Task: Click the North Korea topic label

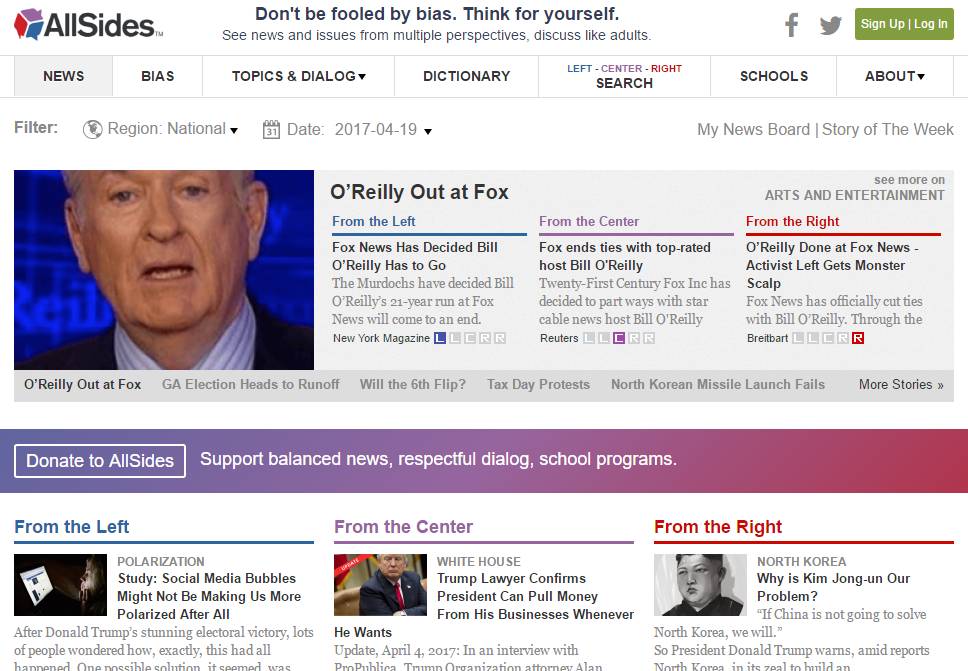Action: pos(801,562)
